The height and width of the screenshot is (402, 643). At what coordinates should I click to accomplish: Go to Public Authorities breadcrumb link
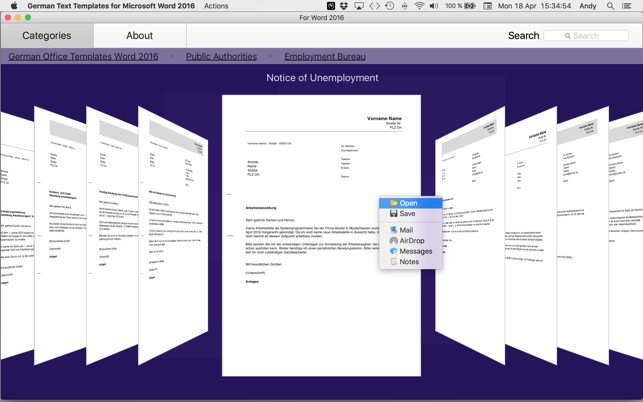[x=221, y=57]
